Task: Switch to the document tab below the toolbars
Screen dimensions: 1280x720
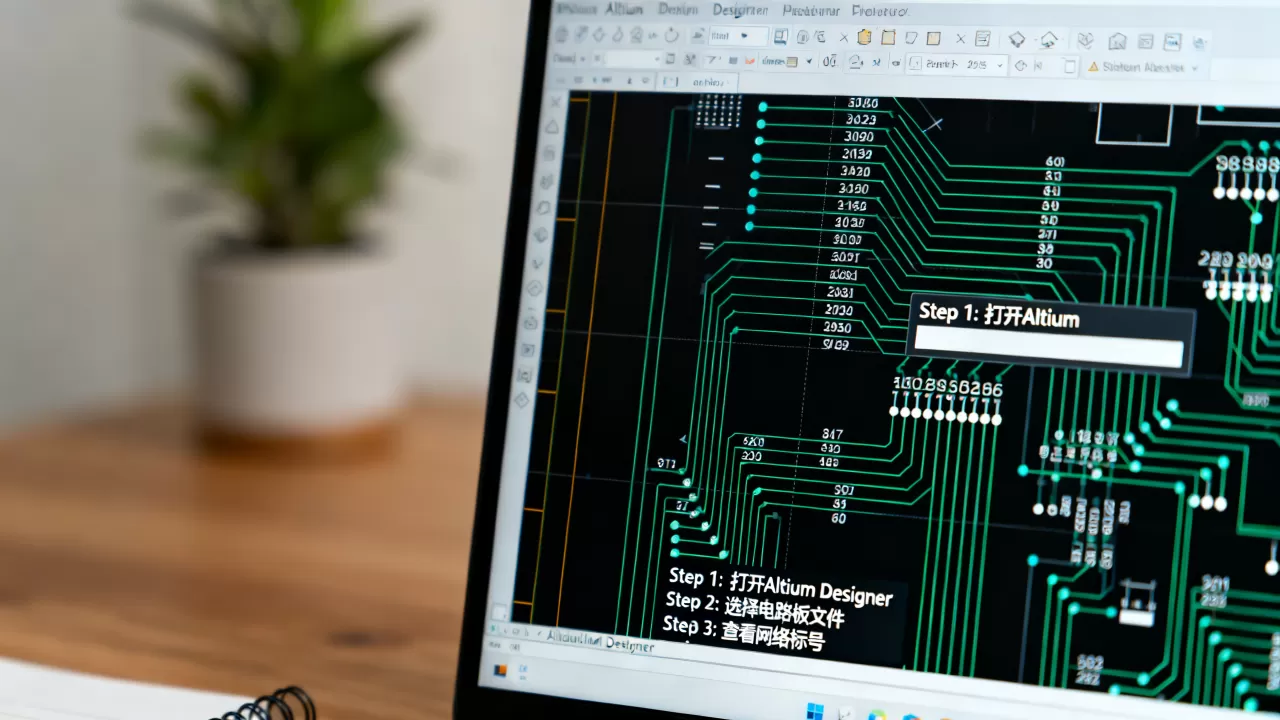Action: [x=697, y=82]
